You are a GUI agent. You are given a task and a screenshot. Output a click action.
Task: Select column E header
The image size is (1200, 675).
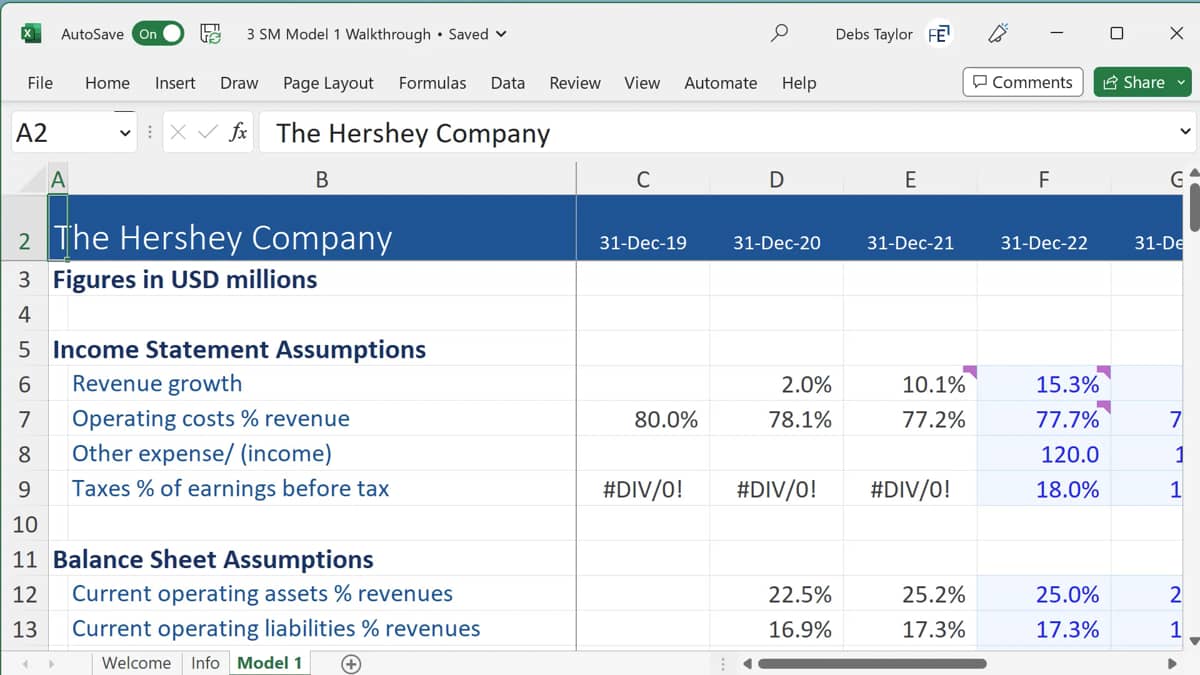tap(910, 180)
